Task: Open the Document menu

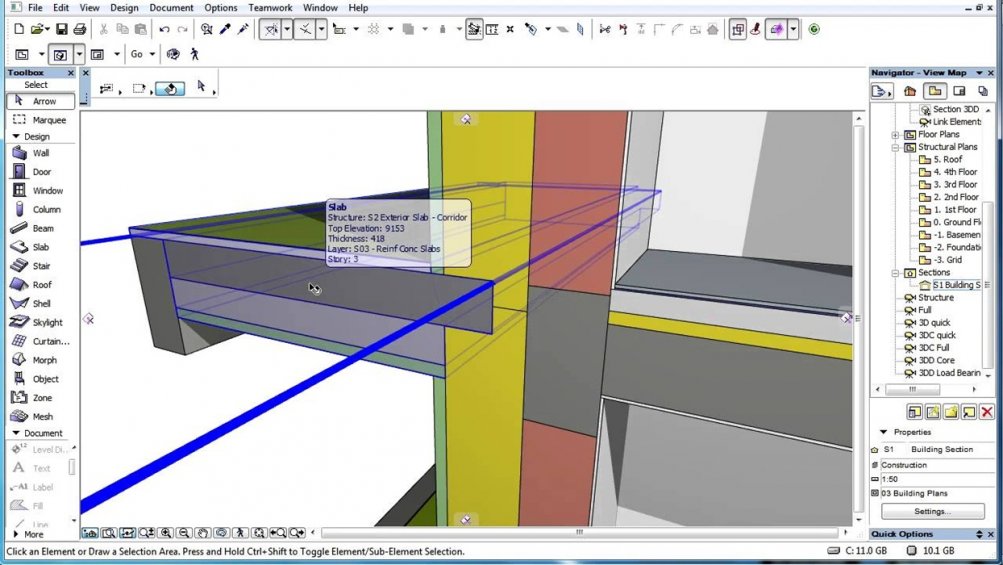Action: (x=171, y=8)
